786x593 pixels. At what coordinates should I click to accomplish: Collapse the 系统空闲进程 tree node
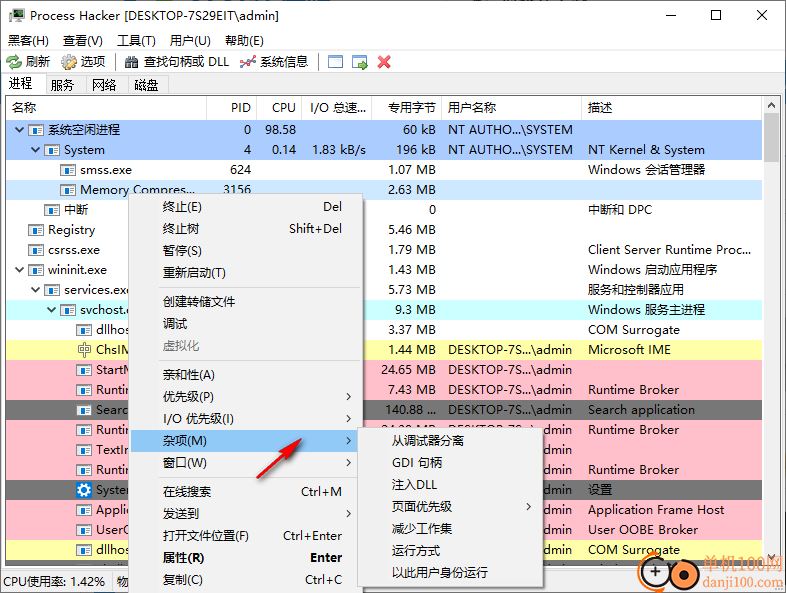(20, 130)
